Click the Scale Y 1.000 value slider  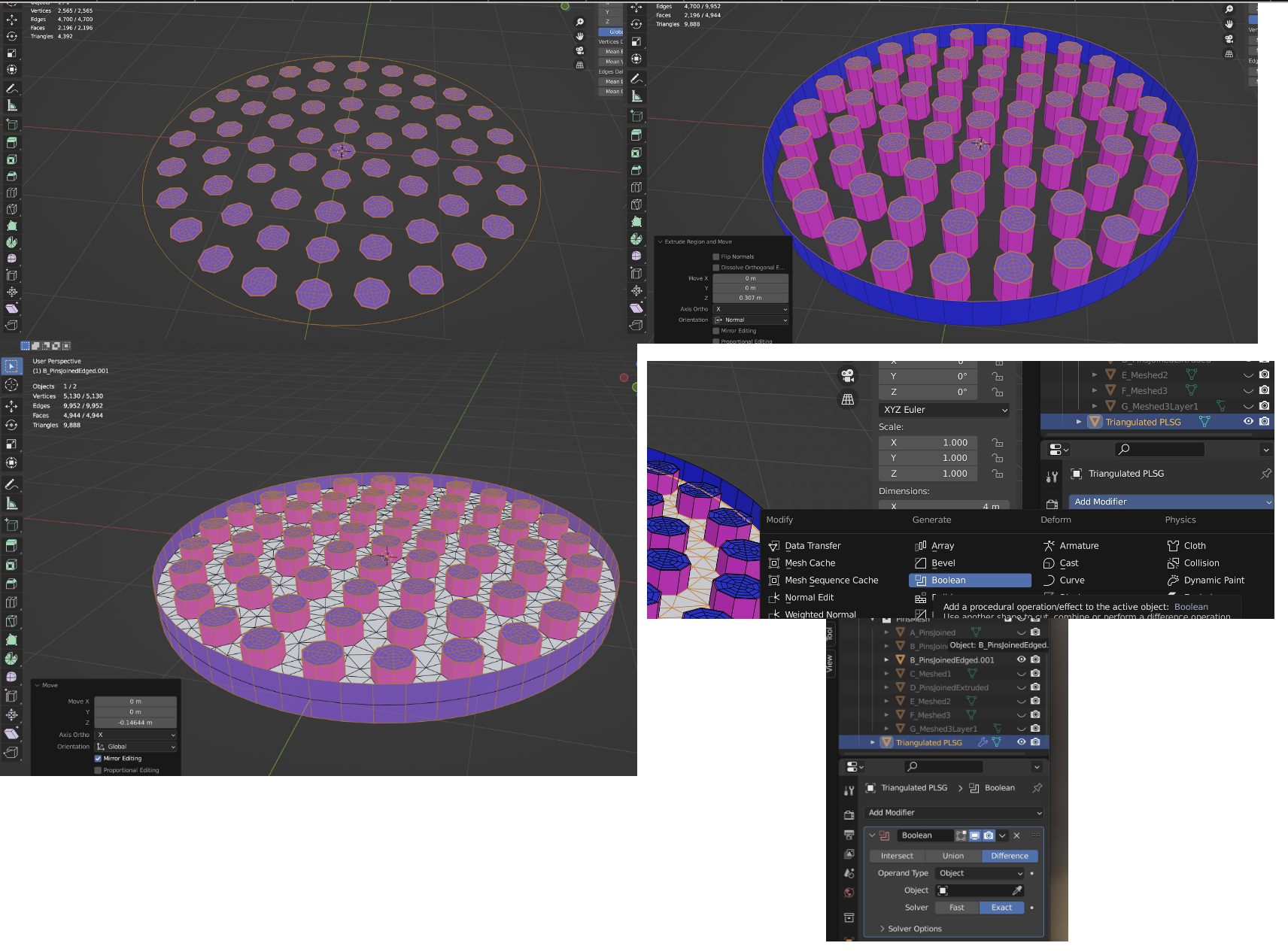click(928, 458)
